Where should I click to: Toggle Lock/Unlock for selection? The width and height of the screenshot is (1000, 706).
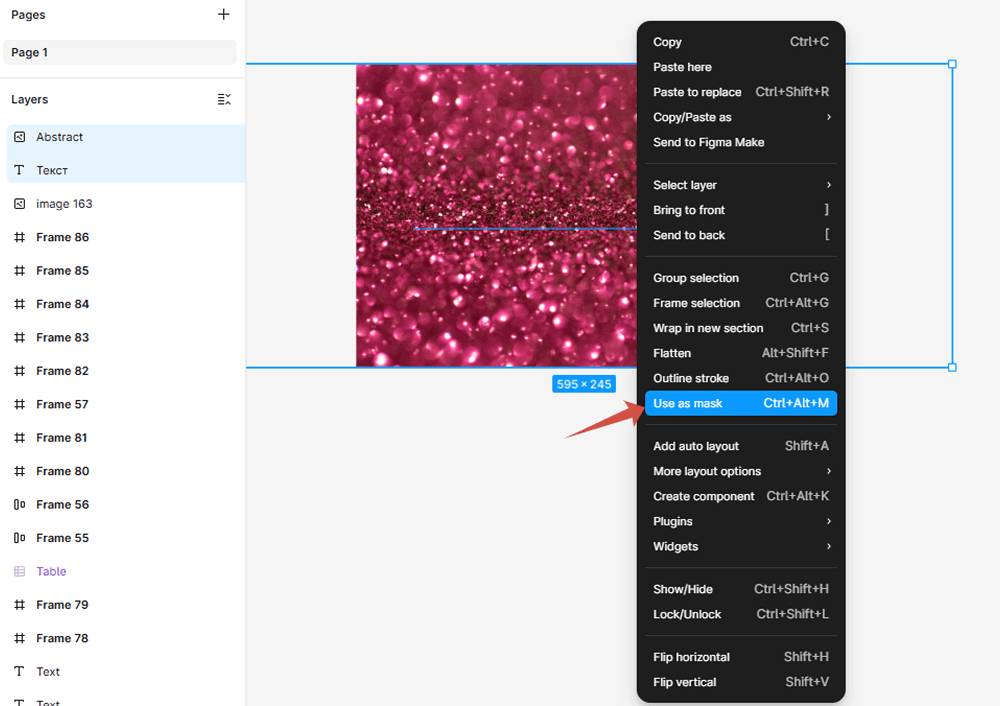tap(741, 614)
